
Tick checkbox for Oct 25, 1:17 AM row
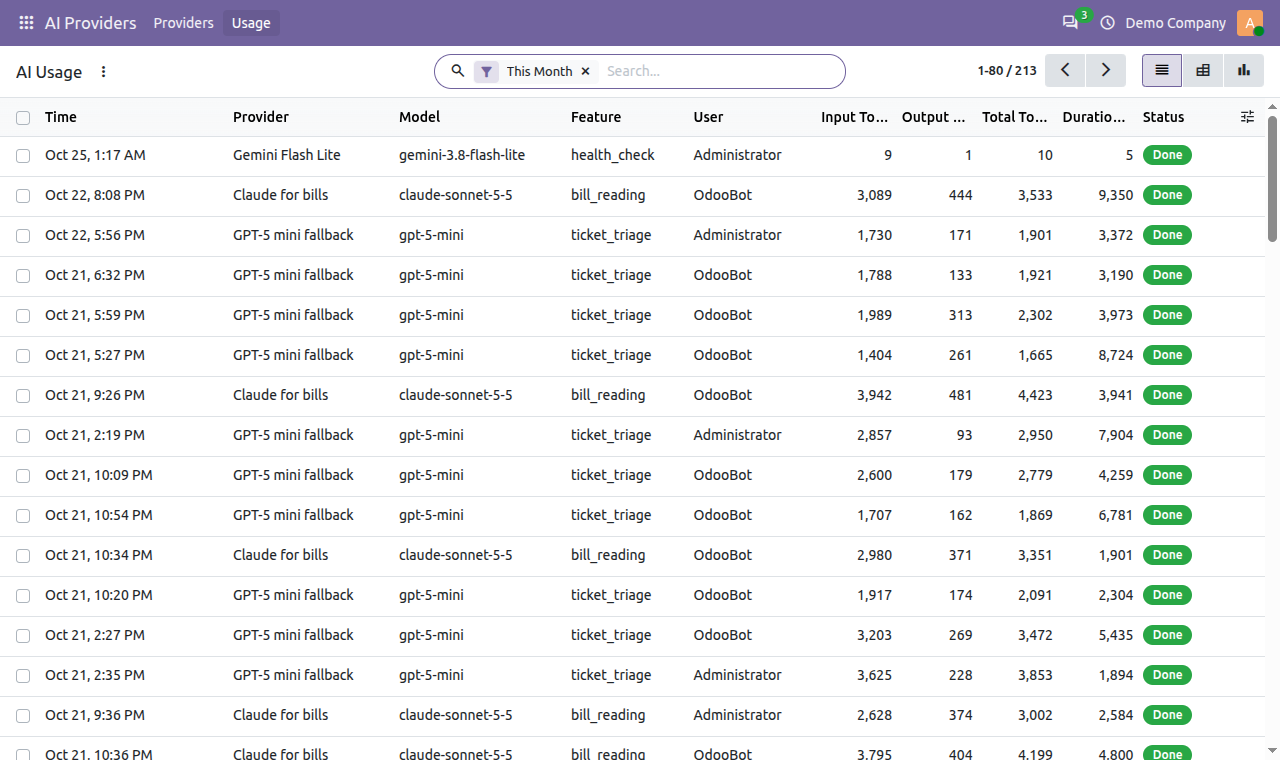[x=23, y=156]
